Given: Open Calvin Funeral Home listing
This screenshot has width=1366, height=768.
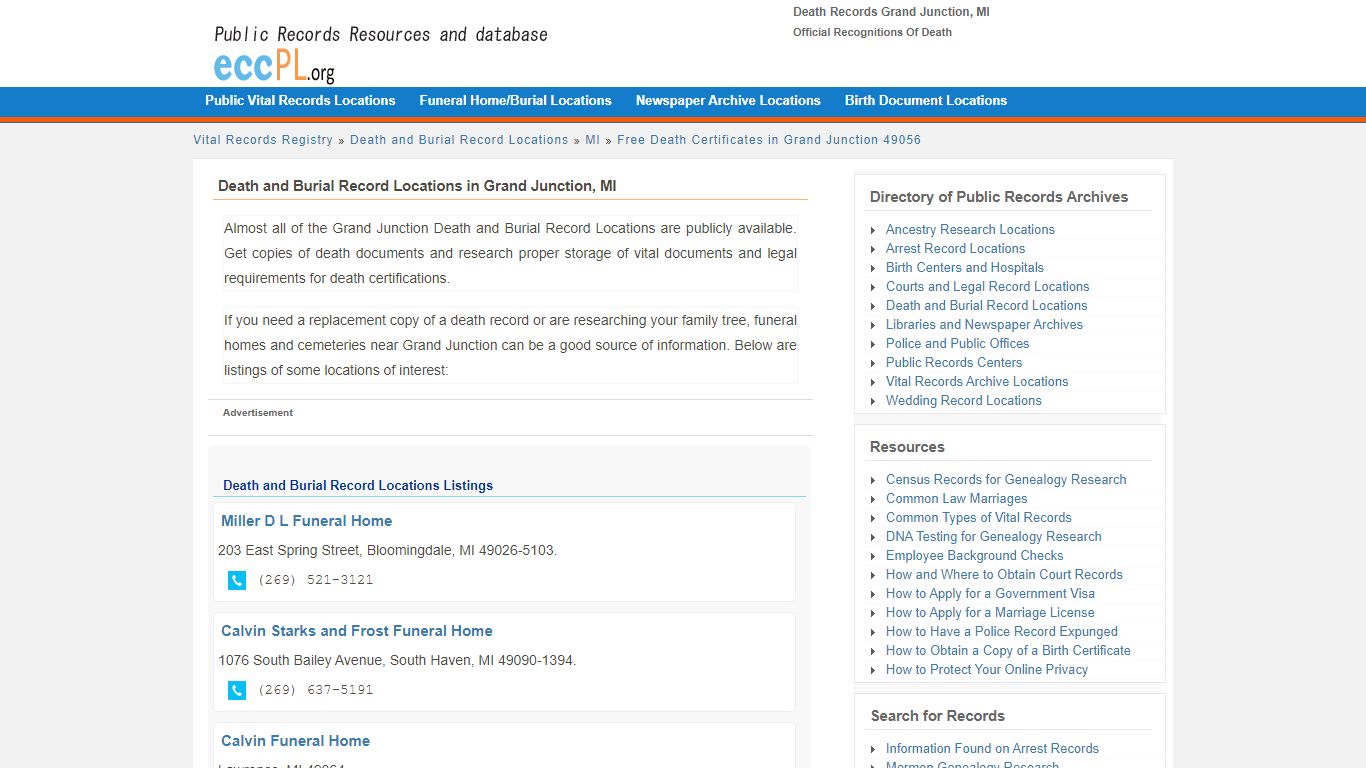Looking at the screenshot, I should point(295,741).
